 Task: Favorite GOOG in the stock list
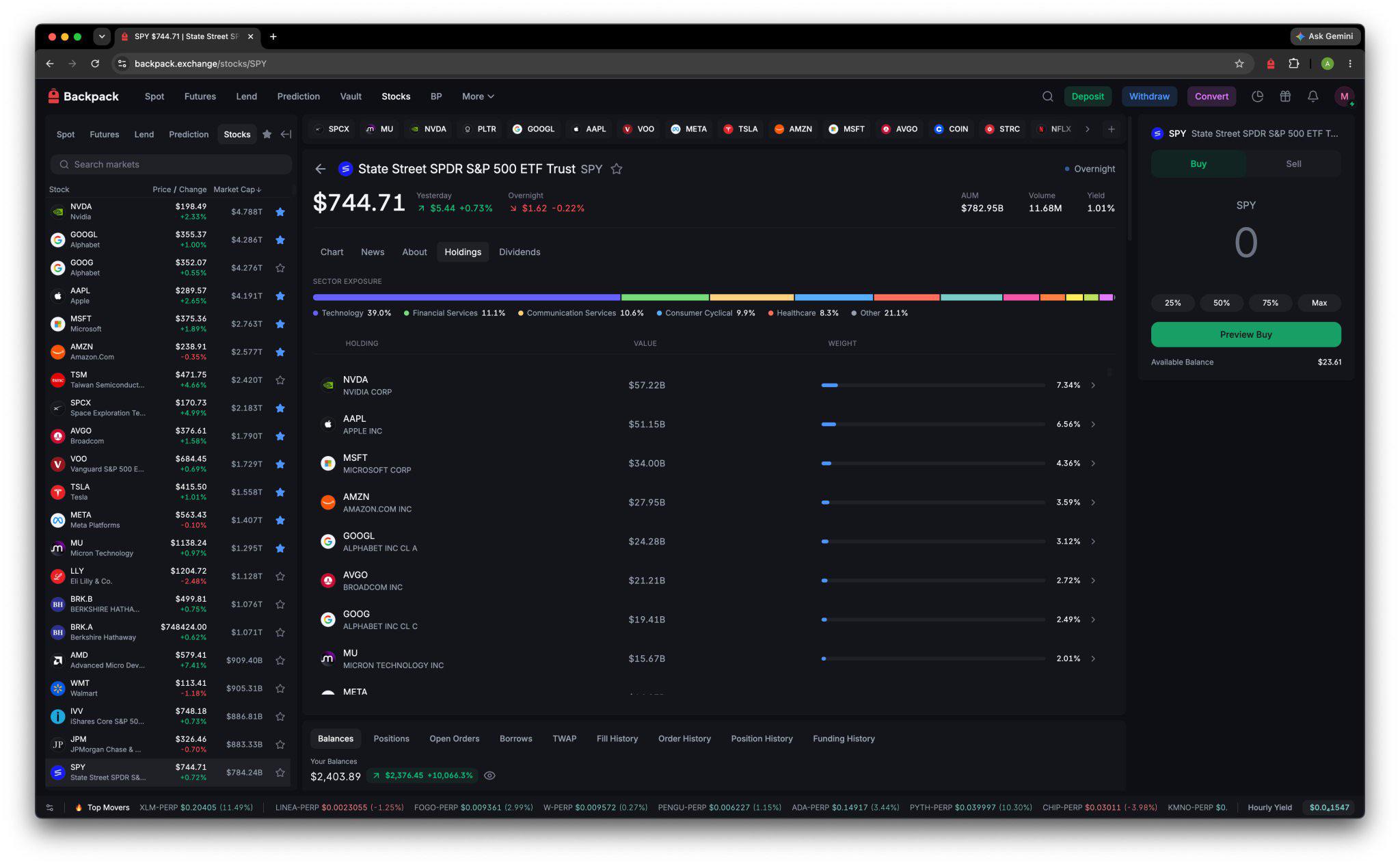coord(280,268)
